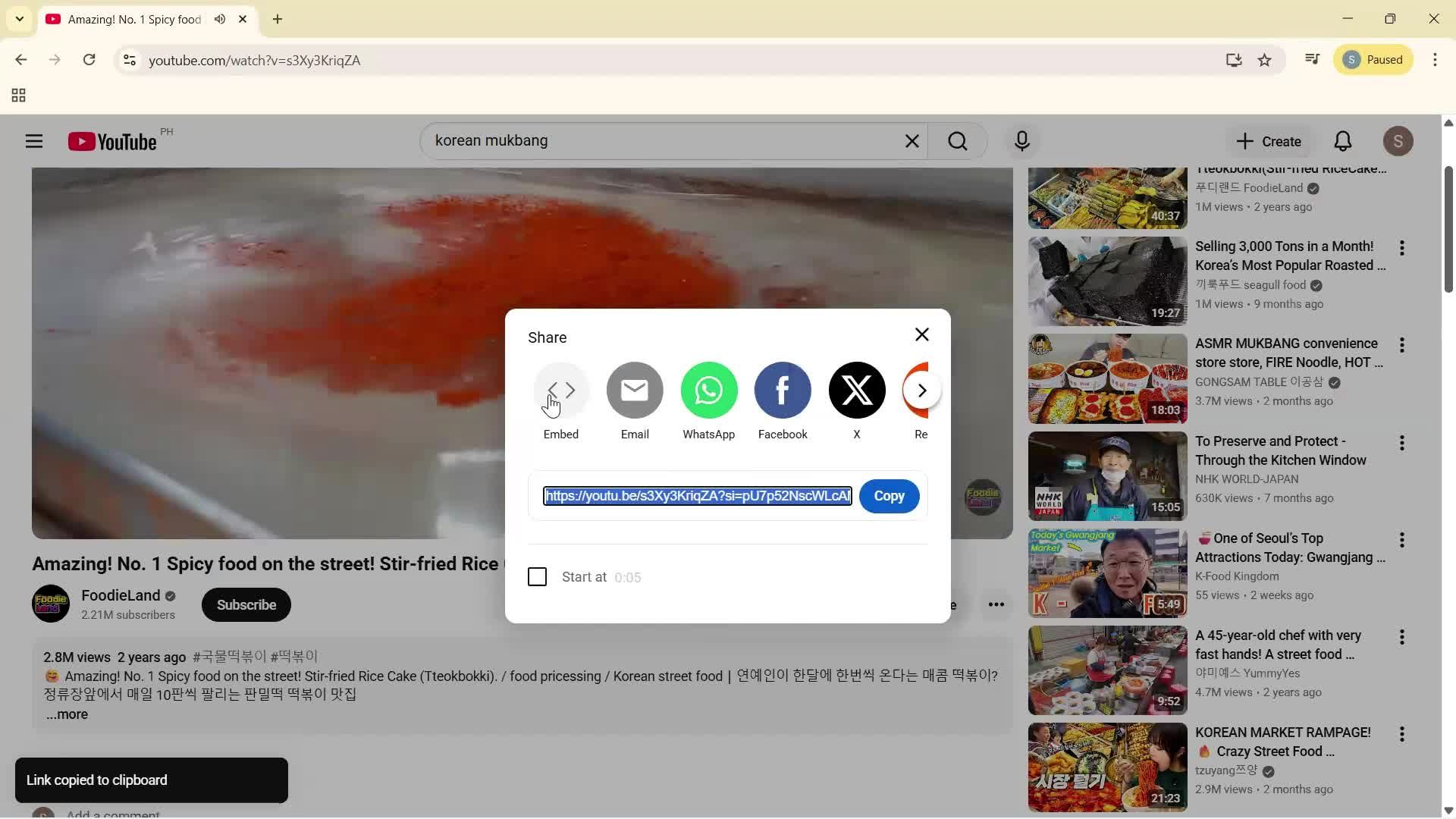Copy the video share link
Viewport: 1456px width, 819px height.
(x=889, y=496)
